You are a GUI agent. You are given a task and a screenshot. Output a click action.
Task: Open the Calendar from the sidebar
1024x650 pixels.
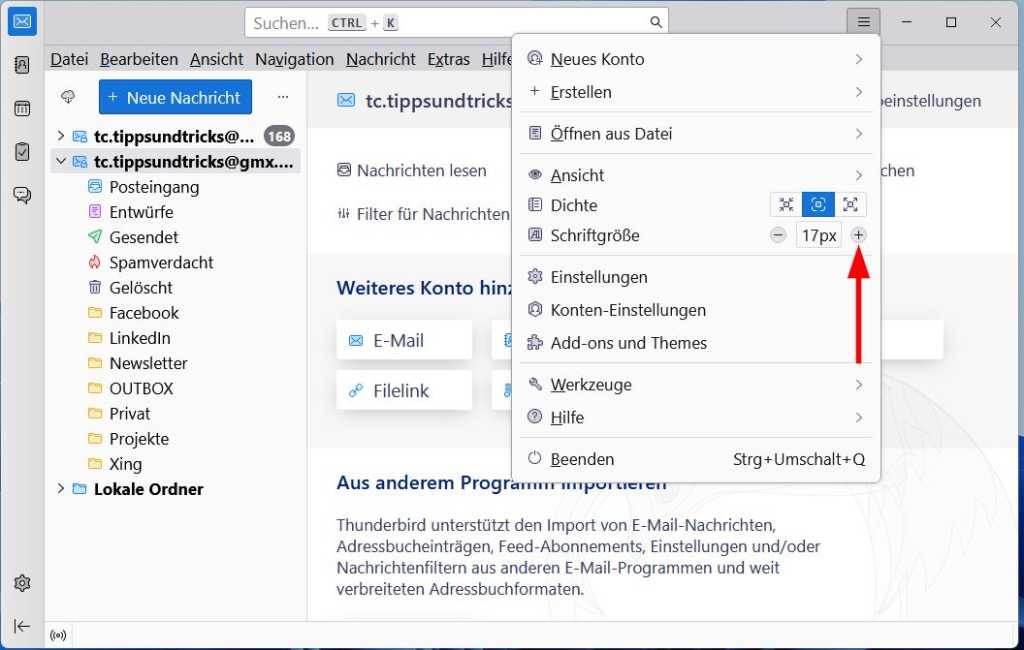tap(22, 107)
